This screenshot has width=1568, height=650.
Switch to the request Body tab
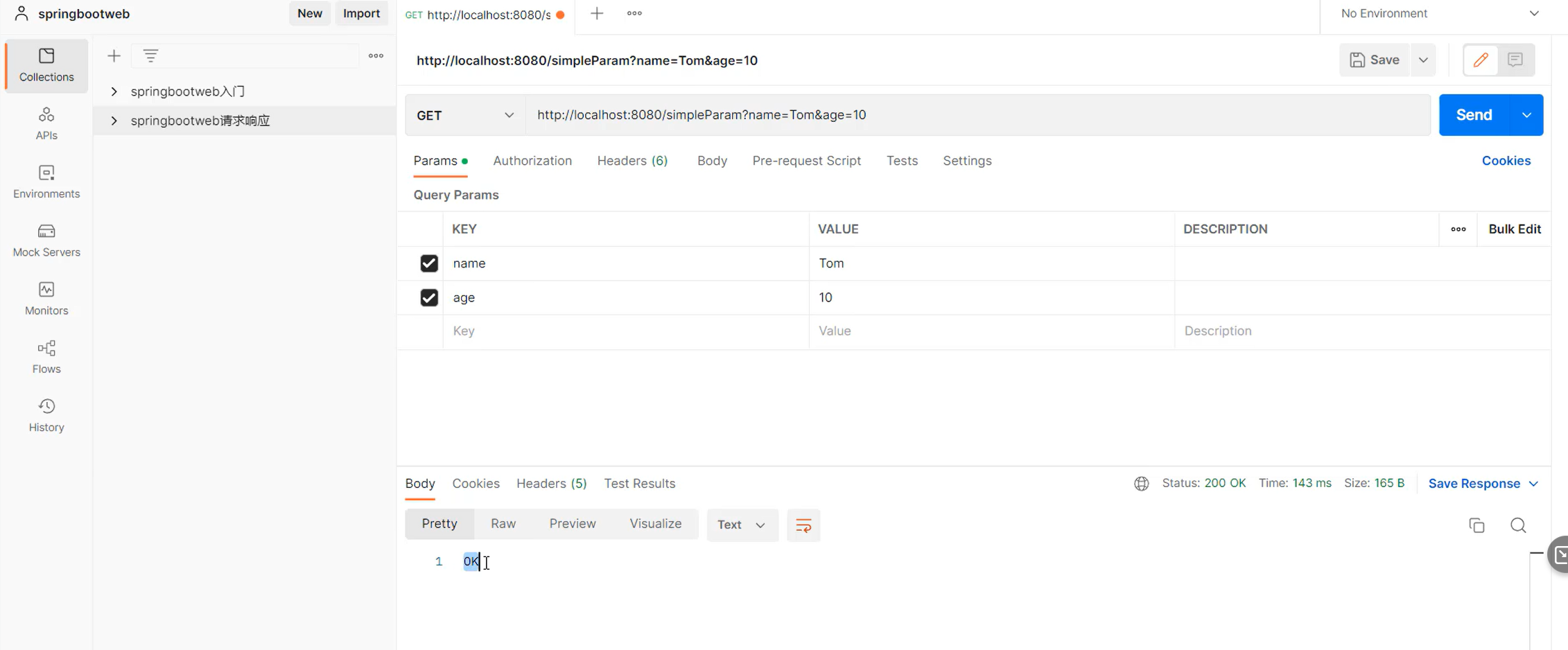712,161
